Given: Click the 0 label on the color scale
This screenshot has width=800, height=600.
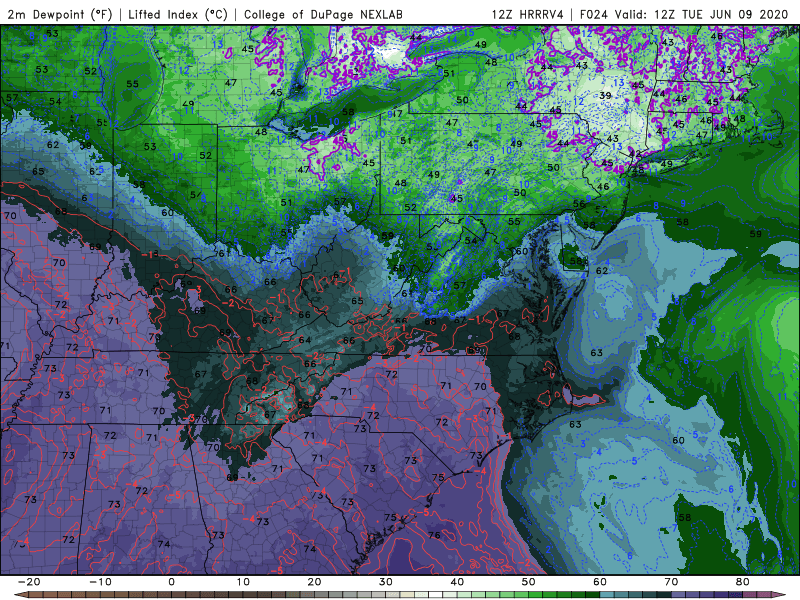Looking at the screenshot, I should pyautogui.click(x=171, y=582).
